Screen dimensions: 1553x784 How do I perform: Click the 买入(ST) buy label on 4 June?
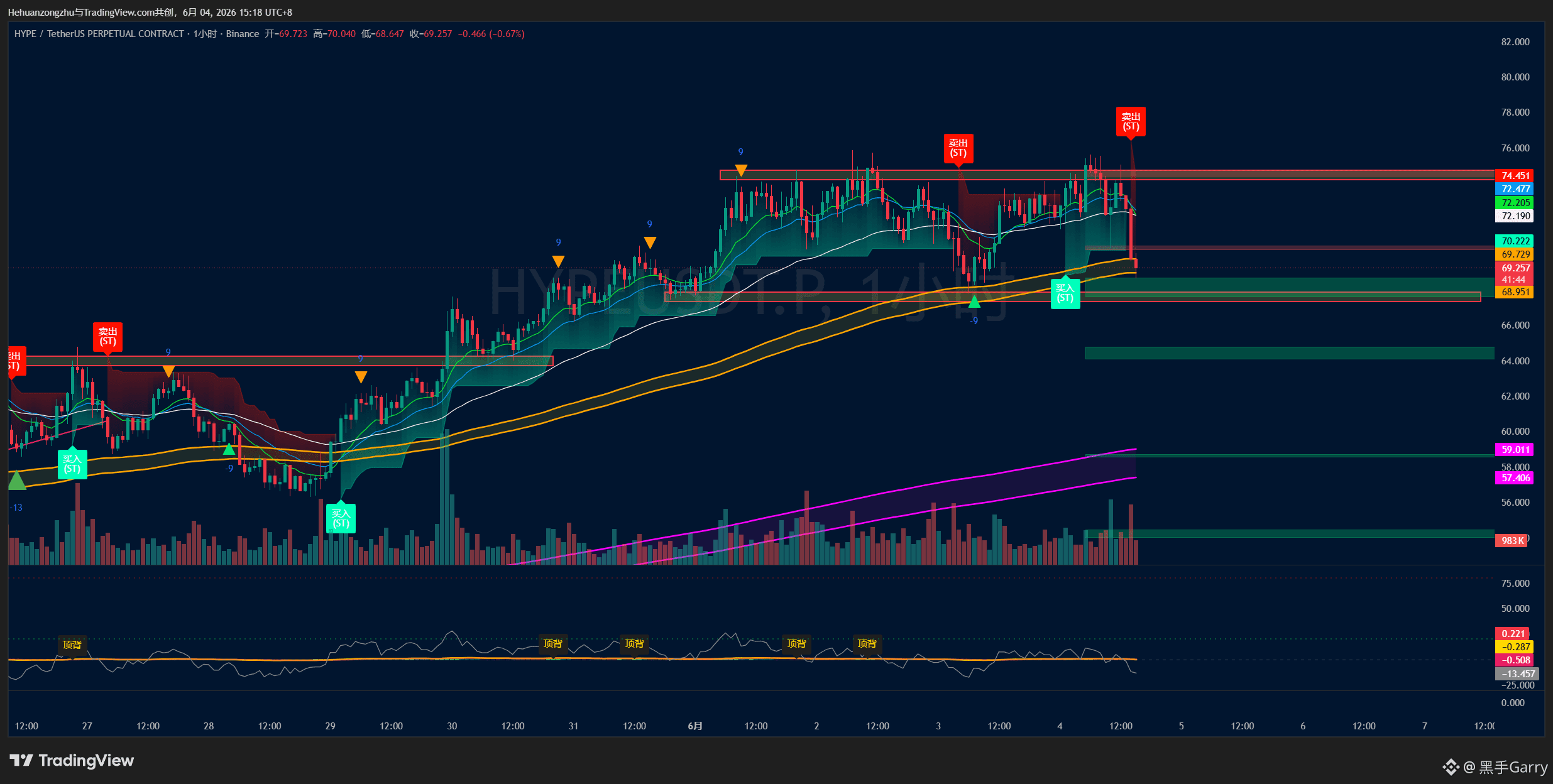click(1065, 293)
